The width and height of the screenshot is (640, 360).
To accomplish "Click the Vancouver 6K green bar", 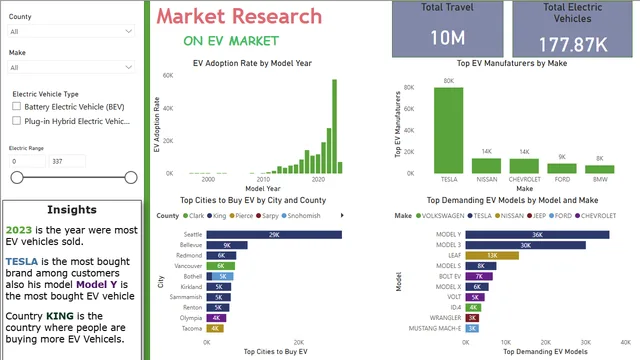I will coord(221,266).
